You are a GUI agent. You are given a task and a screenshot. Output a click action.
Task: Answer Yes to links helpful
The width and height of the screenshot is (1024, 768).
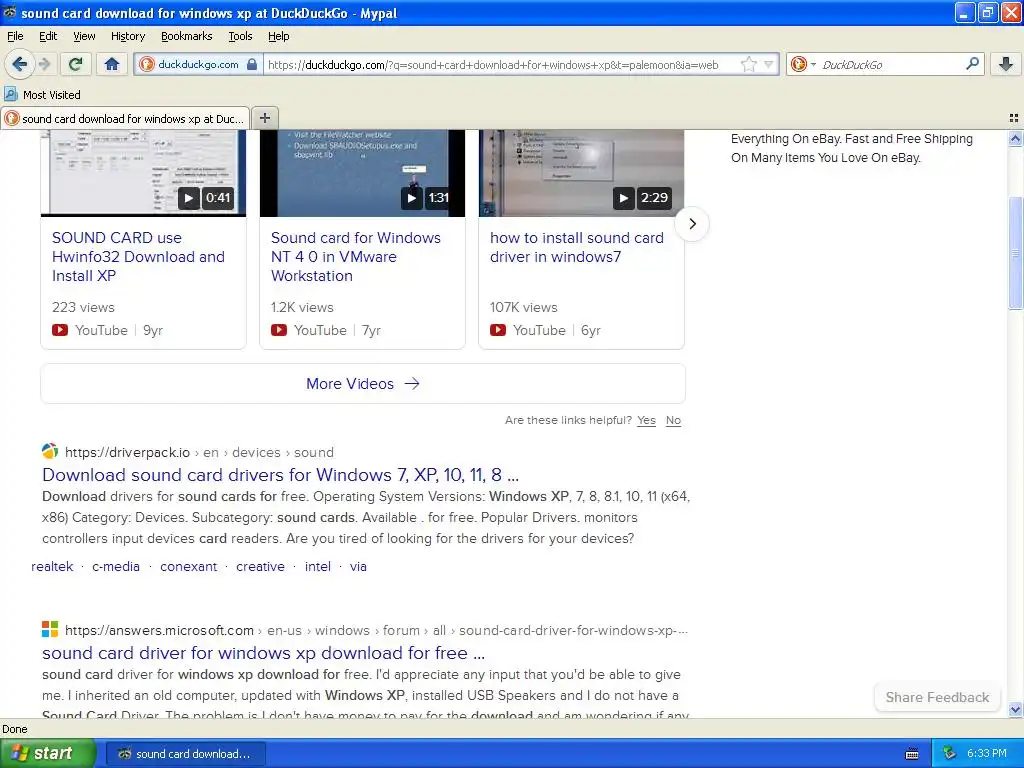647,420
